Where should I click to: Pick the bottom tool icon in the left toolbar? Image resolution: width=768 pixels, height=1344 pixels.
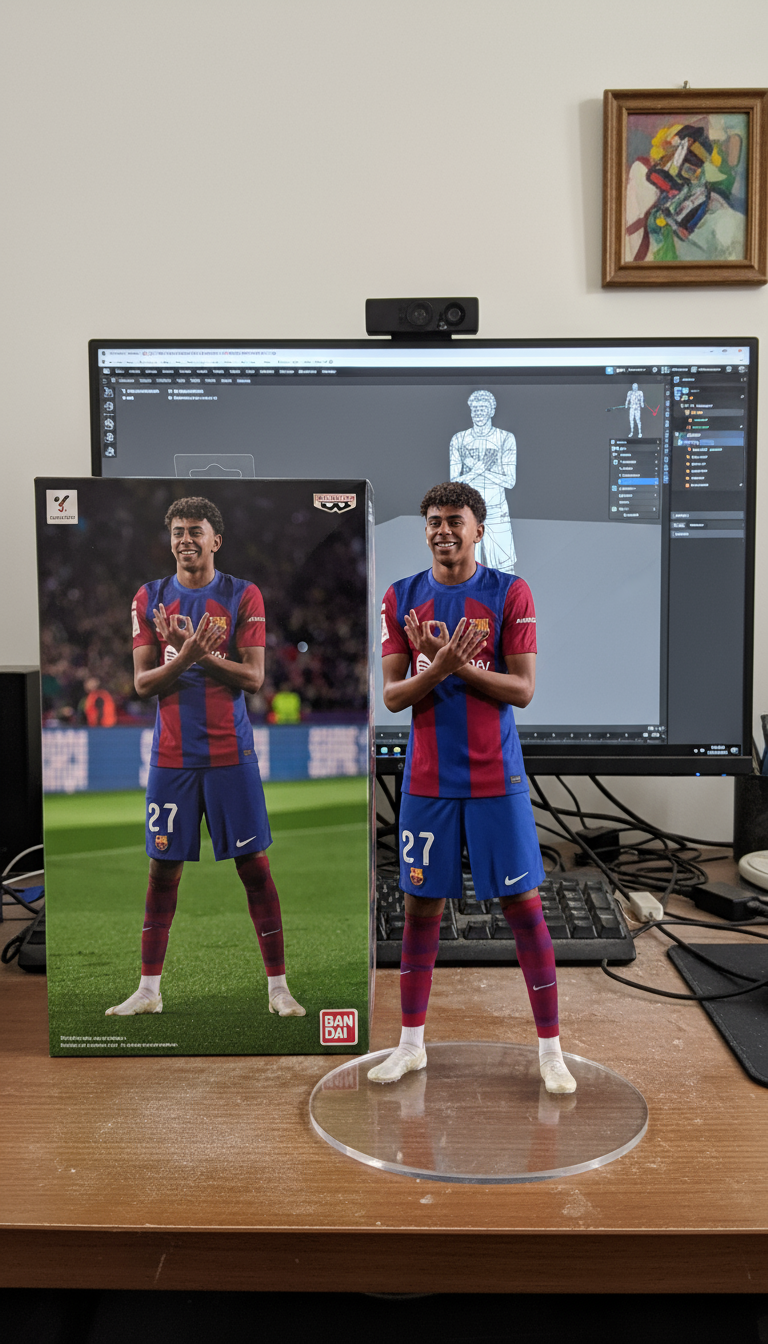108,452
